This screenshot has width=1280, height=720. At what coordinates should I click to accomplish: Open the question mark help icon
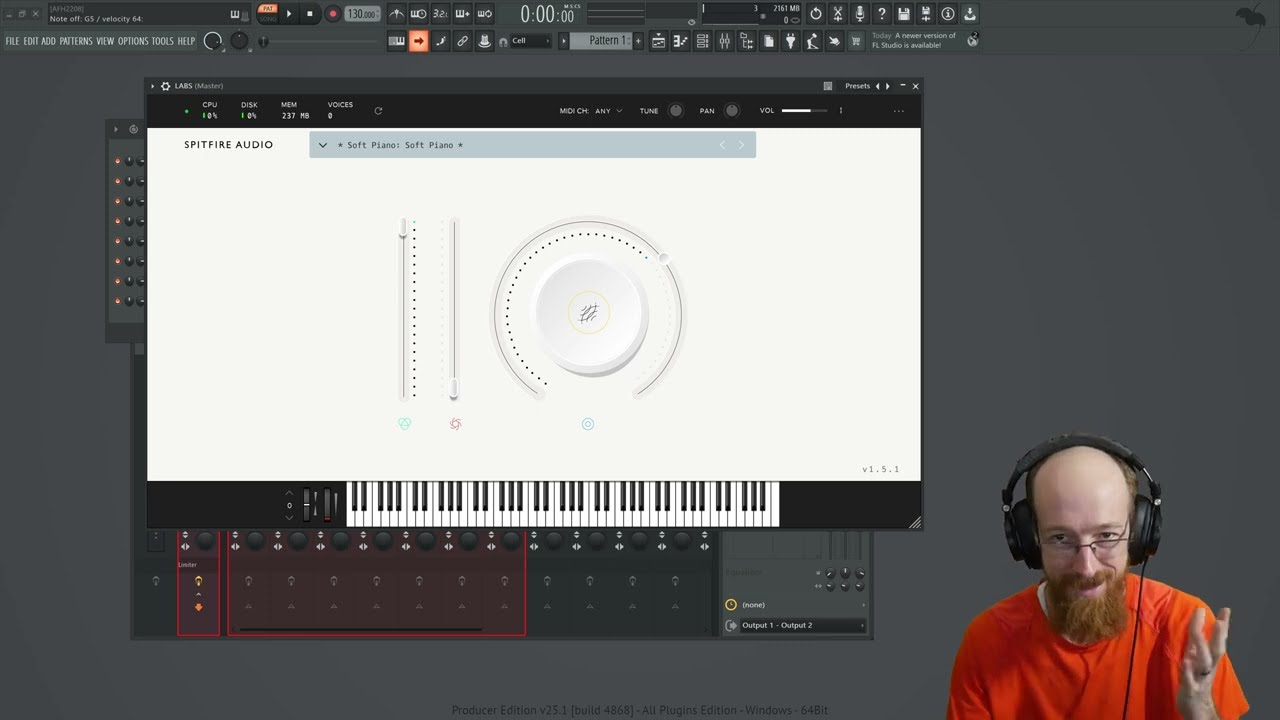[x=882, y=14]
